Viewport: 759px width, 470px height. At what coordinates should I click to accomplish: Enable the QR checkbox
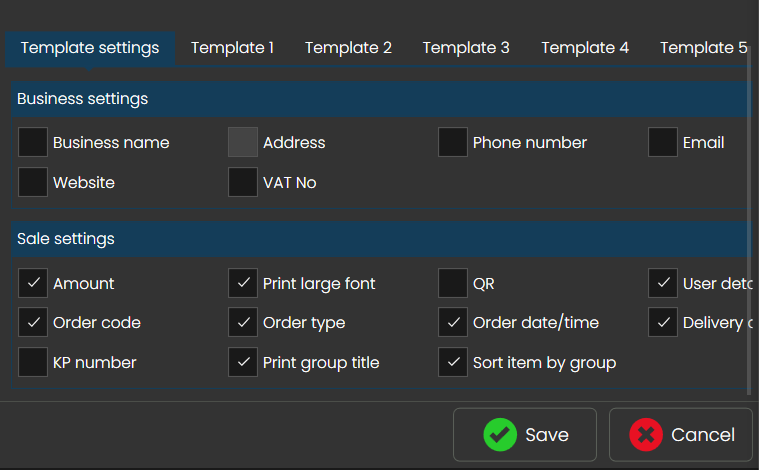click(x=453, y=284)
